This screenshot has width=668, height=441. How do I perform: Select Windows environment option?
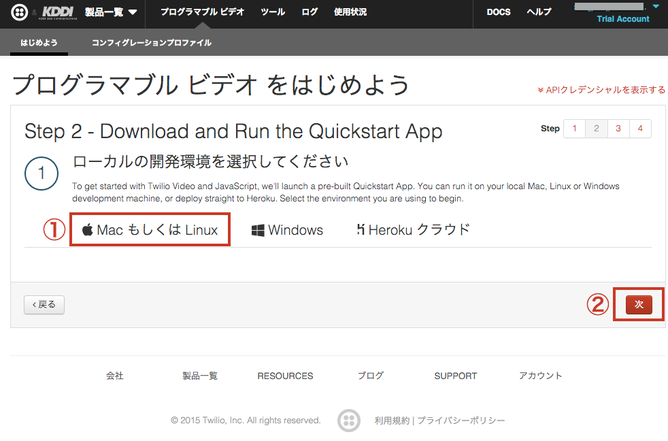pos(288,230)
